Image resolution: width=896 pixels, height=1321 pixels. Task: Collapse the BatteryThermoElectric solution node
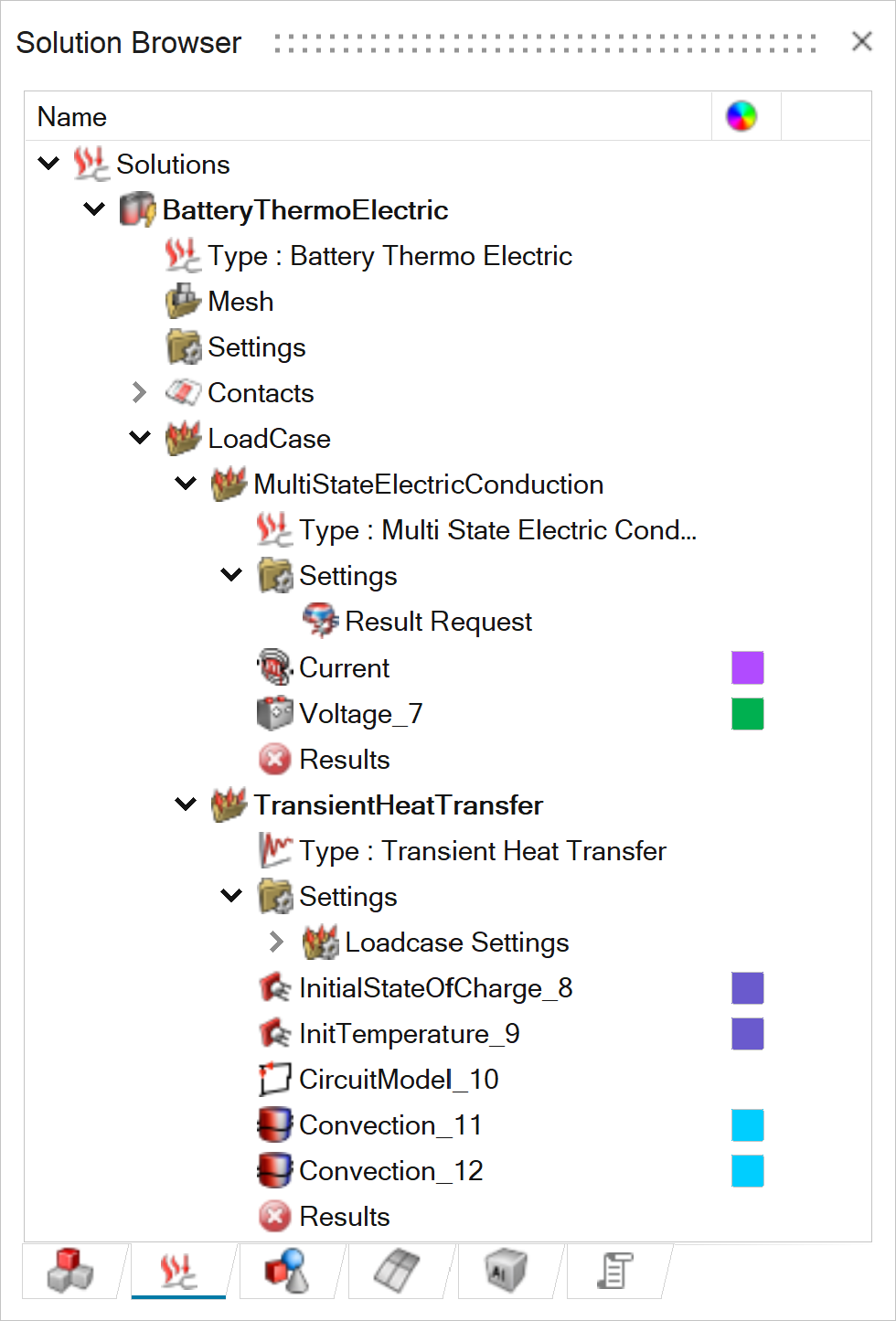click(x=94, y=209)
